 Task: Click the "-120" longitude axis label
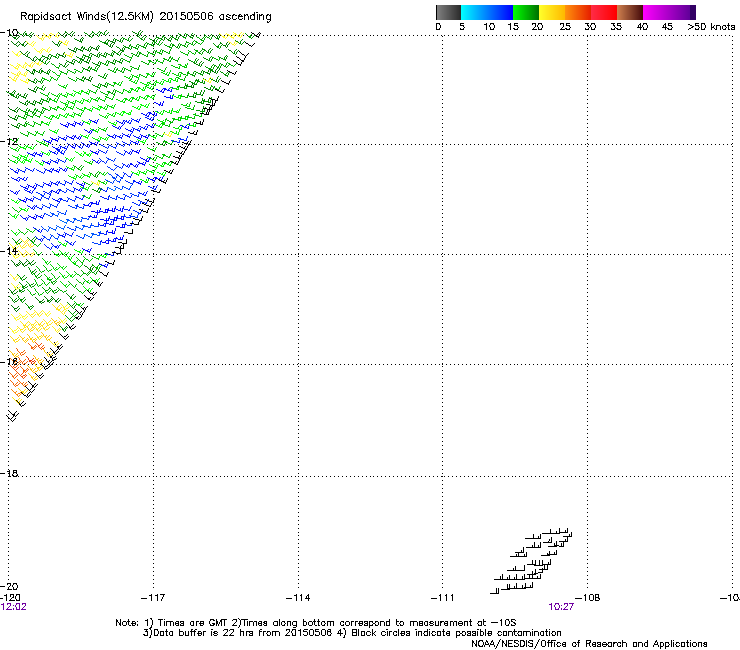[10, 598]
